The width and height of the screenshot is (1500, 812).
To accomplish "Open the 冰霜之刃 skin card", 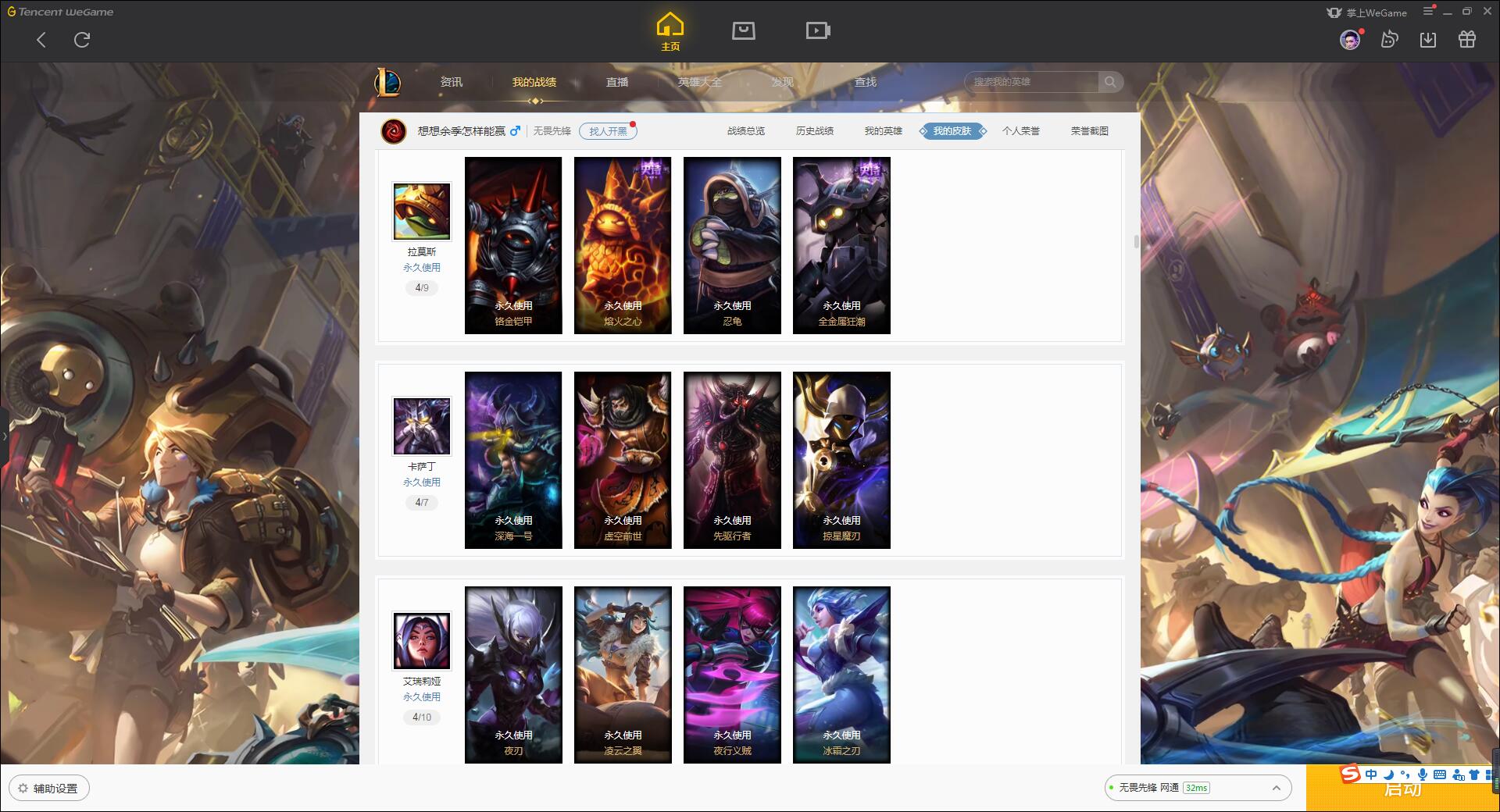I will 841,675.
